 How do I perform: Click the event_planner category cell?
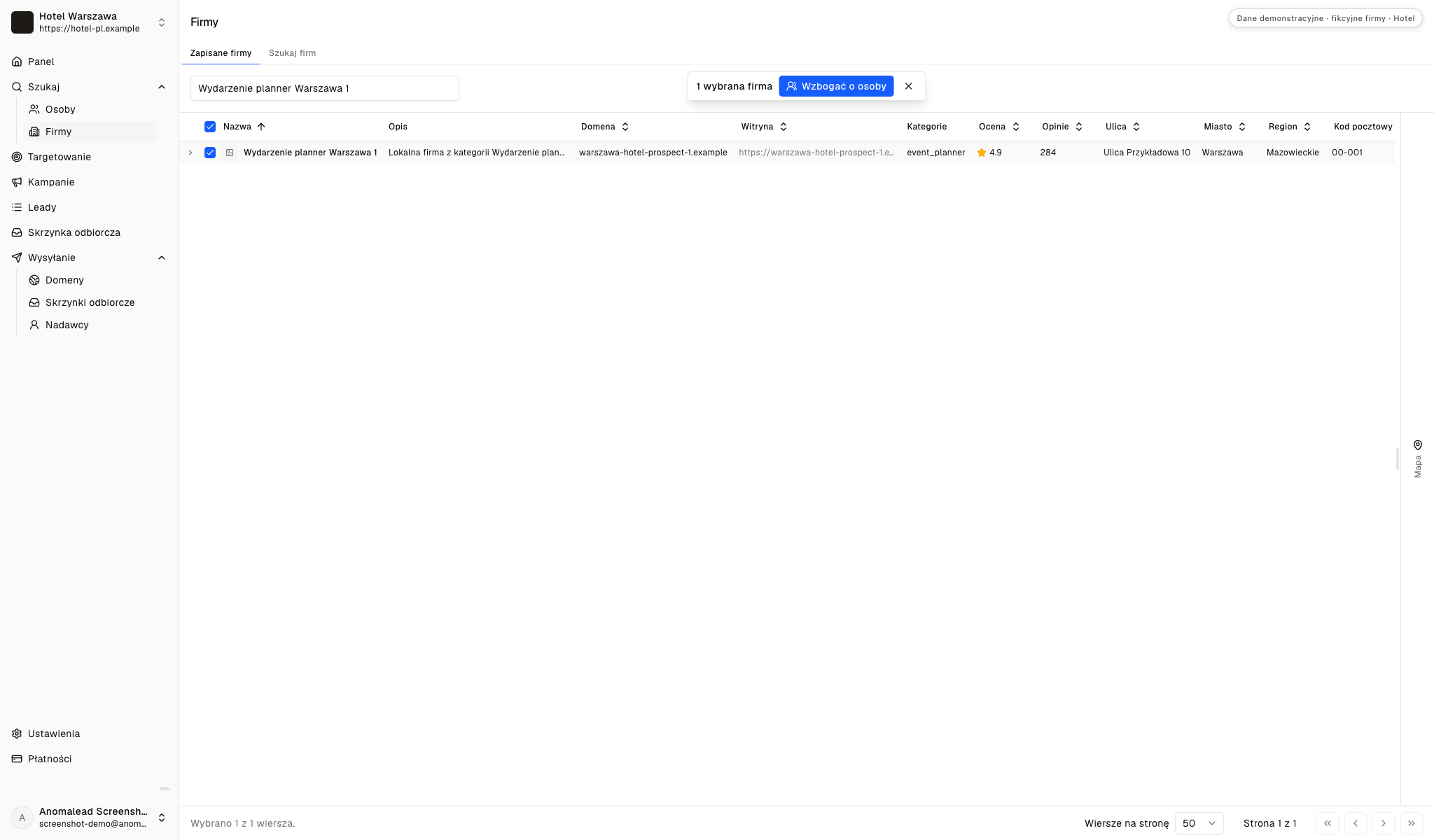936,153
